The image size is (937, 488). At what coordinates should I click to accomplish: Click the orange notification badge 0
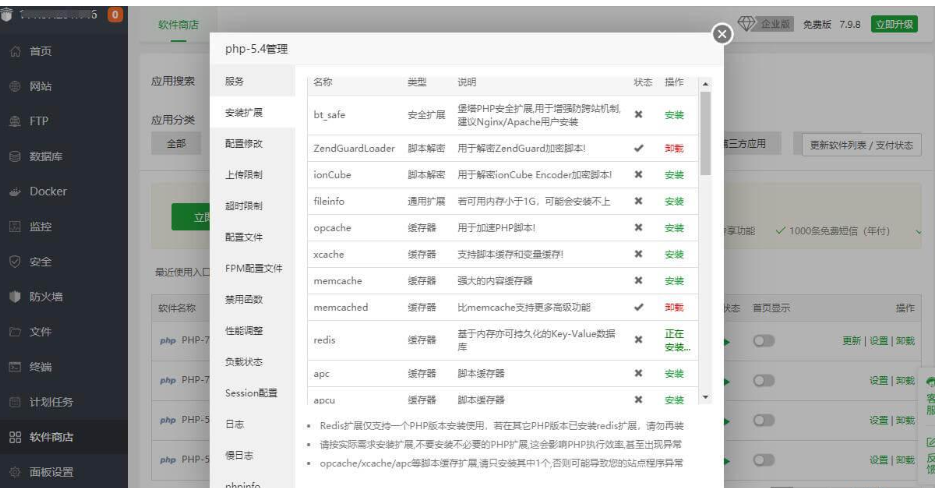coord(115,14)
